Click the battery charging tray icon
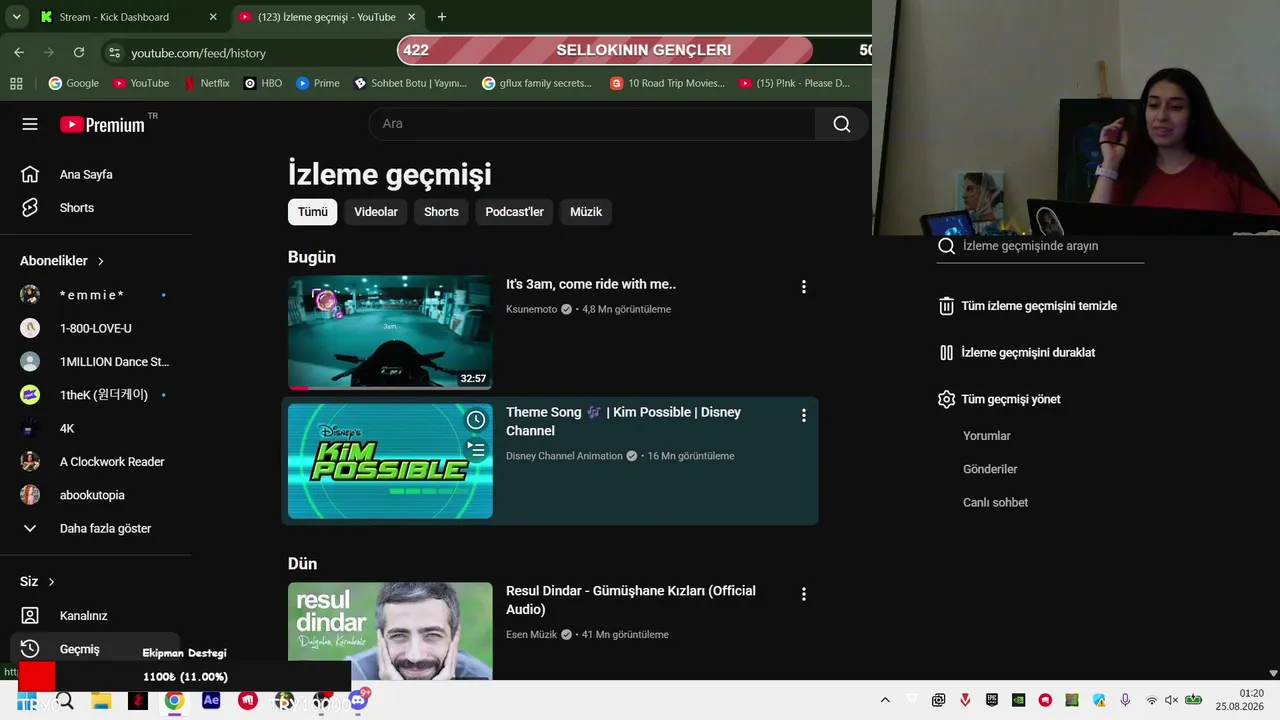 coord(1193,701)
